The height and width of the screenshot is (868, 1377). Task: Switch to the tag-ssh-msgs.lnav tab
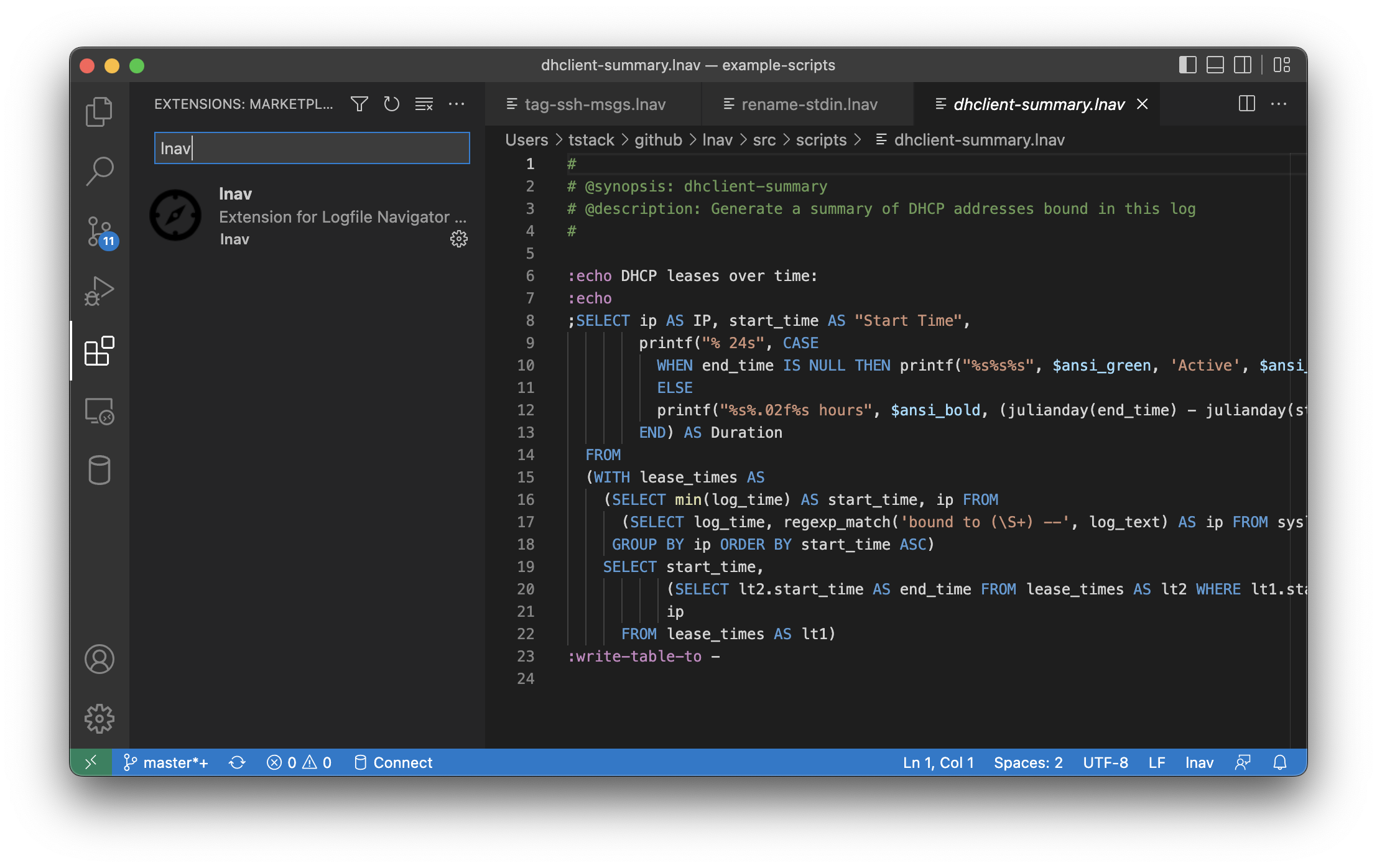coord(594,104)
